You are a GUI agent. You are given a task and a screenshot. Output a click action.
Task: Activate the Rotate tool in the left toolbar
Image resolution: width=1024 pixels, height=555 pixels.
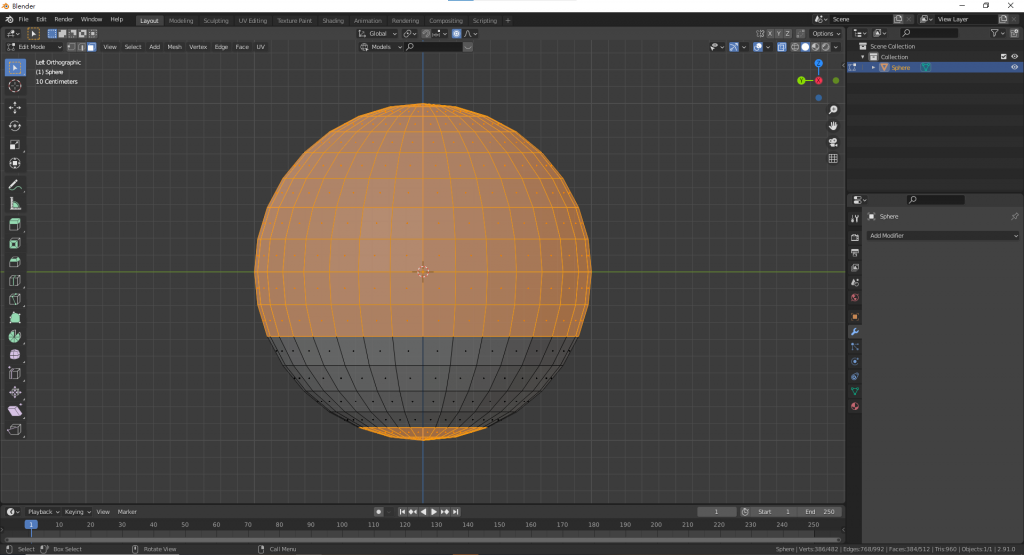click(x=15, y=126)
